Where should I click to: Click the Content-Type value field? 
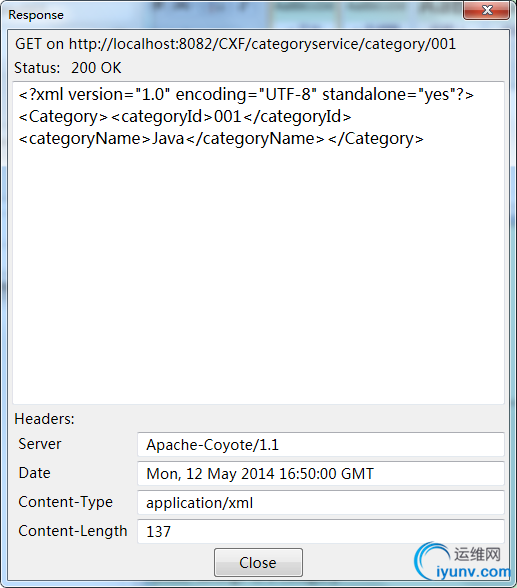click(321, 502)
